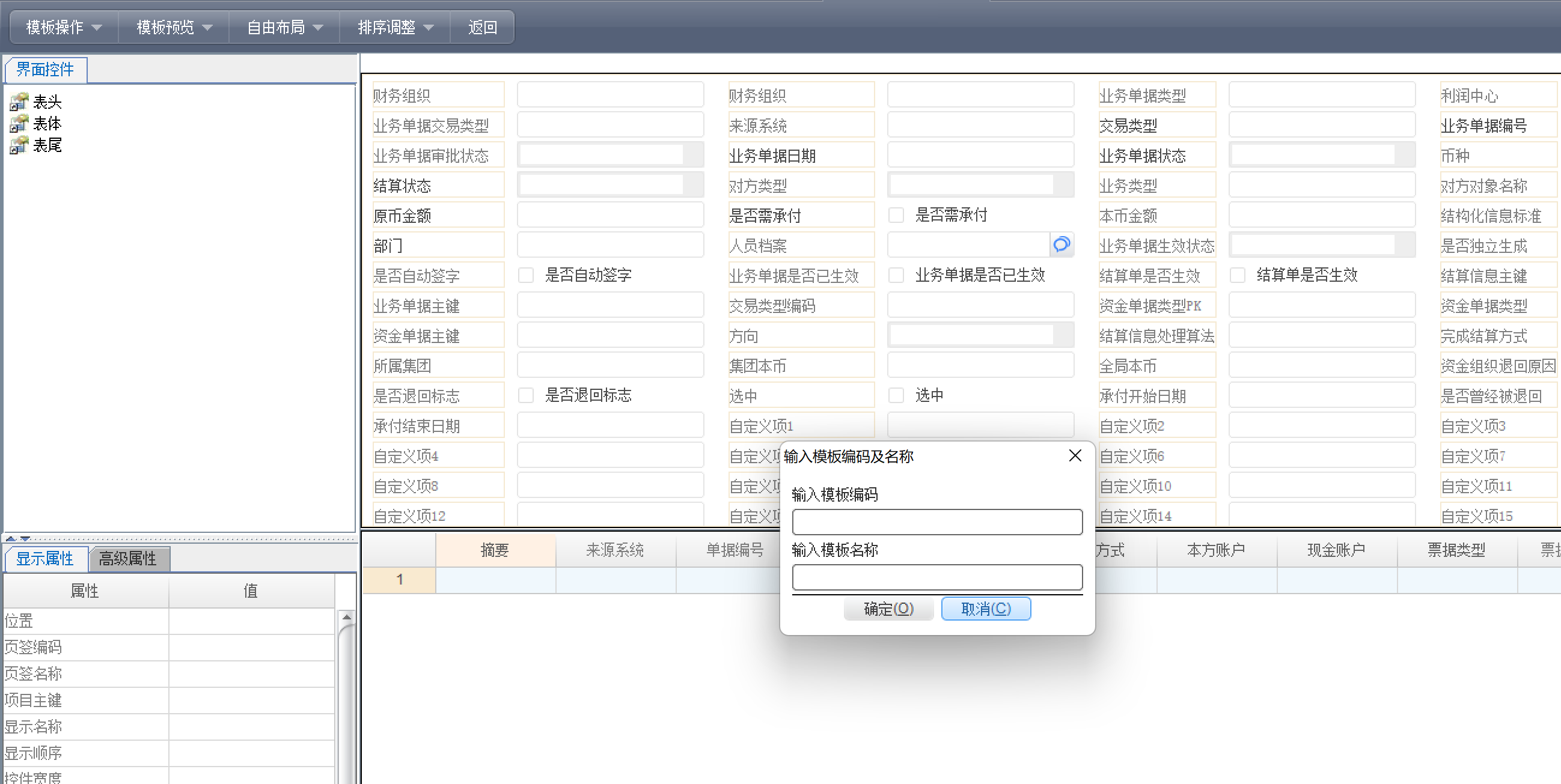Select the 位置 property row

pyautogui.click(x=169, y=621)
